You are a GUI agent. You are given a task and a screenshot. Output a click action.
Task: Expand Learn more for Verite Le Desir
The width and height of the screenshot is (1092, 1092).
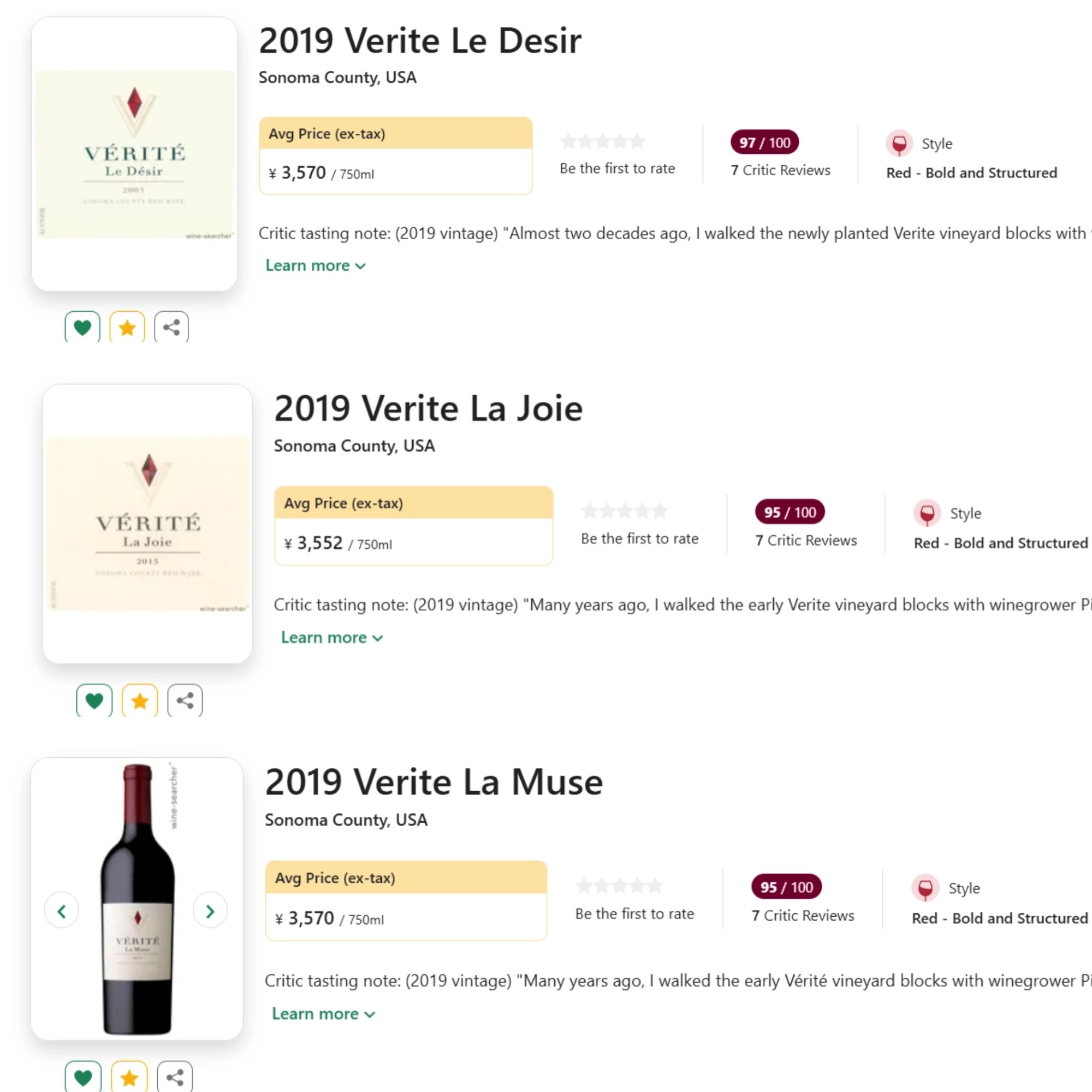(316, 266)
